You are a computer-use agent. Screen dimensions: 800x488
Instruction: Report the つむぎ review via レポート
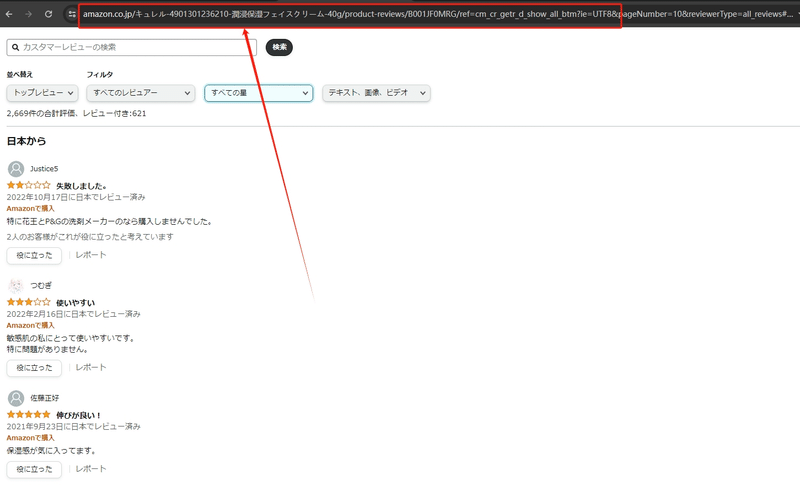point(91,367)
